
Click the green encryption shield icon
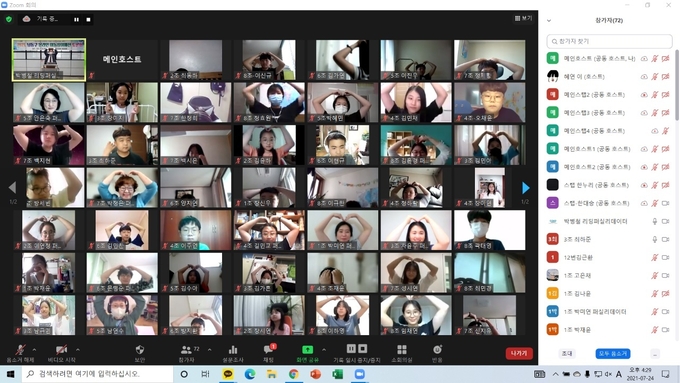point(9,19)
